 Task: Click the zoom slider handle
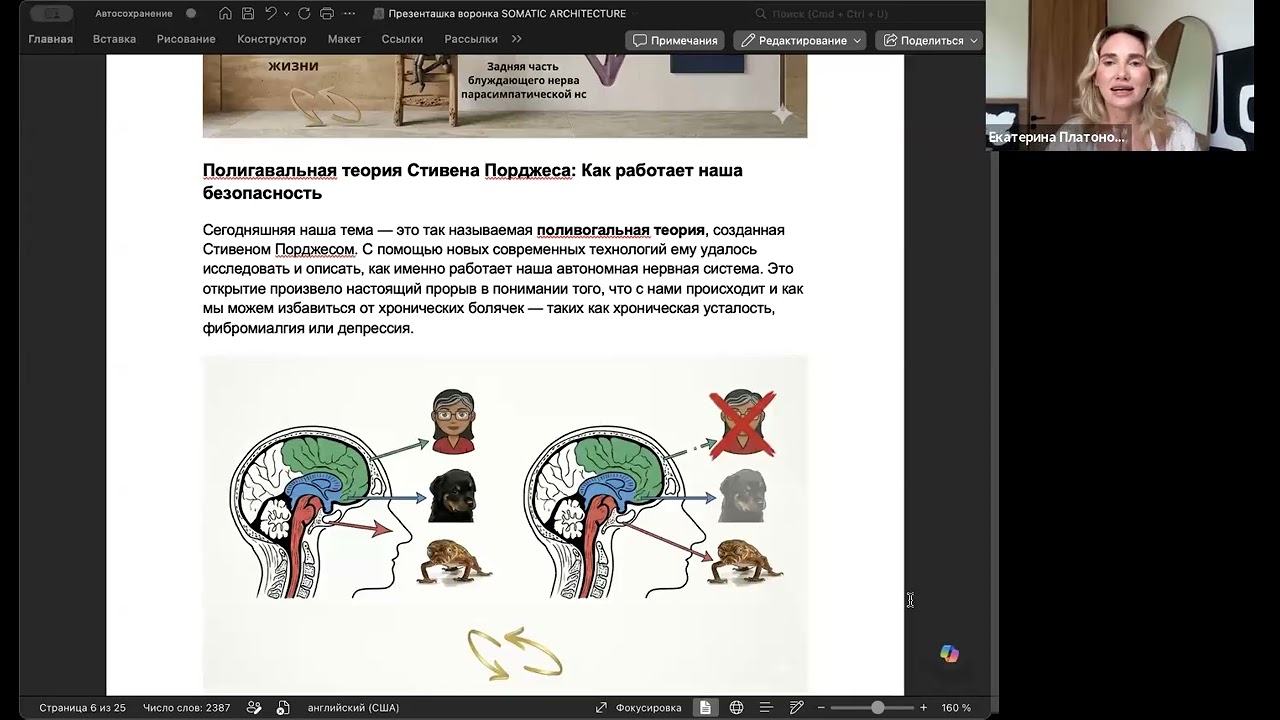tap(877, 707)
